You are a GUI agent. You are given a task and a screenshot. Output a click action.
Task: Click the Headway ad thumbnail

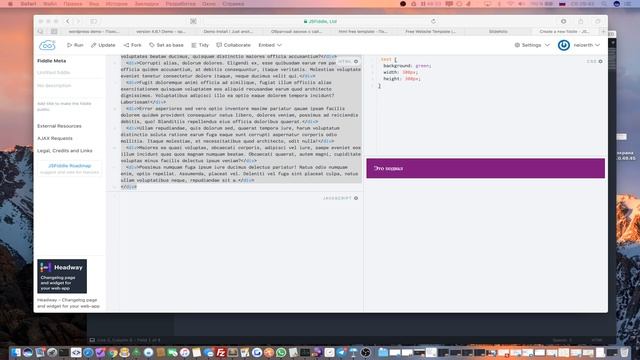click(62, 276)
